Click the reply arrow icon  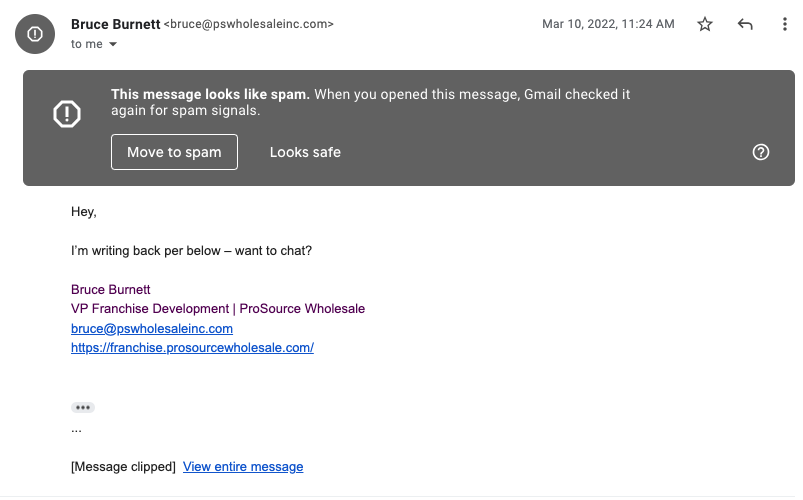[745, 24]
